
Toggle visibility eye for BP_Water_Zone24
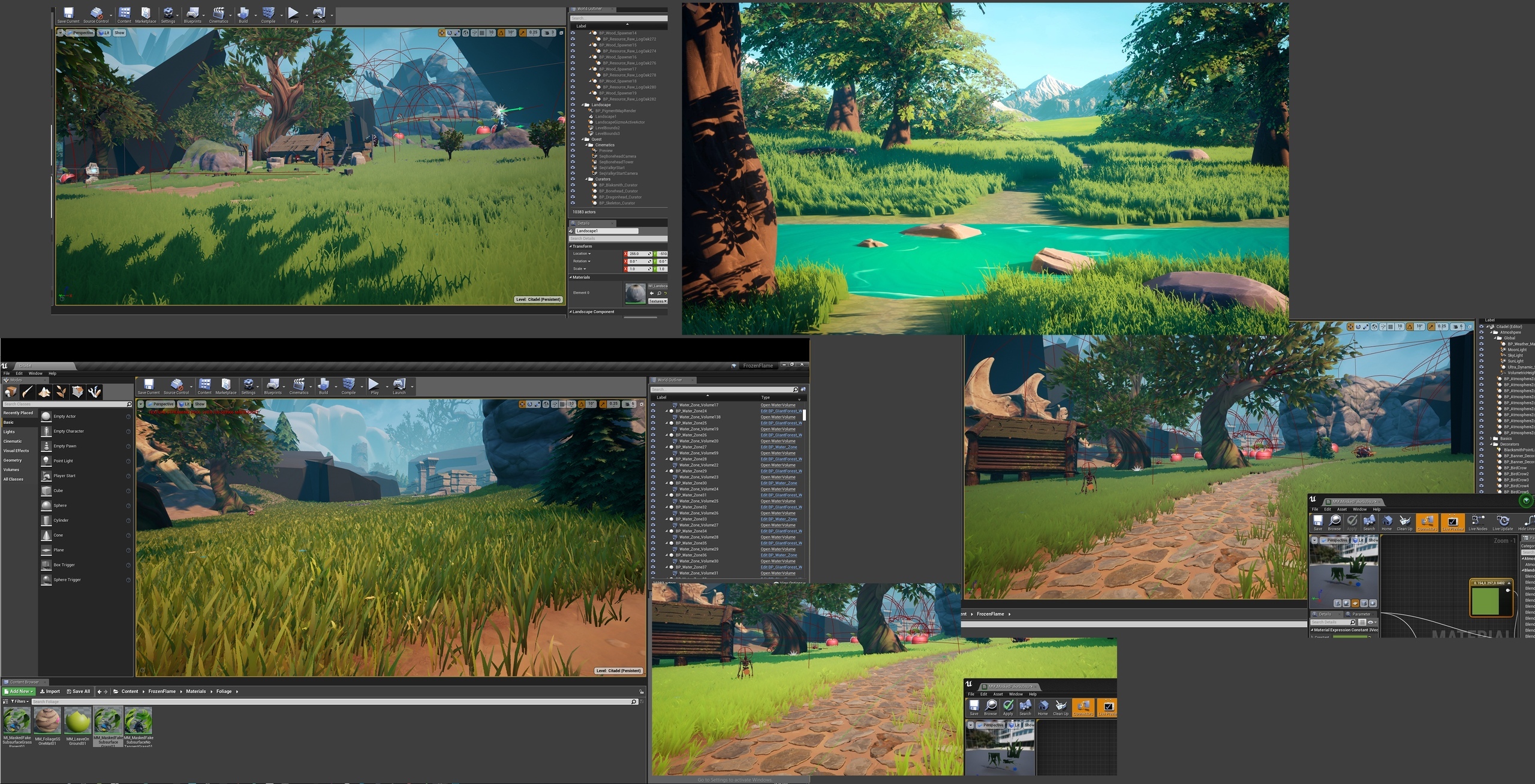click(653, 411)
